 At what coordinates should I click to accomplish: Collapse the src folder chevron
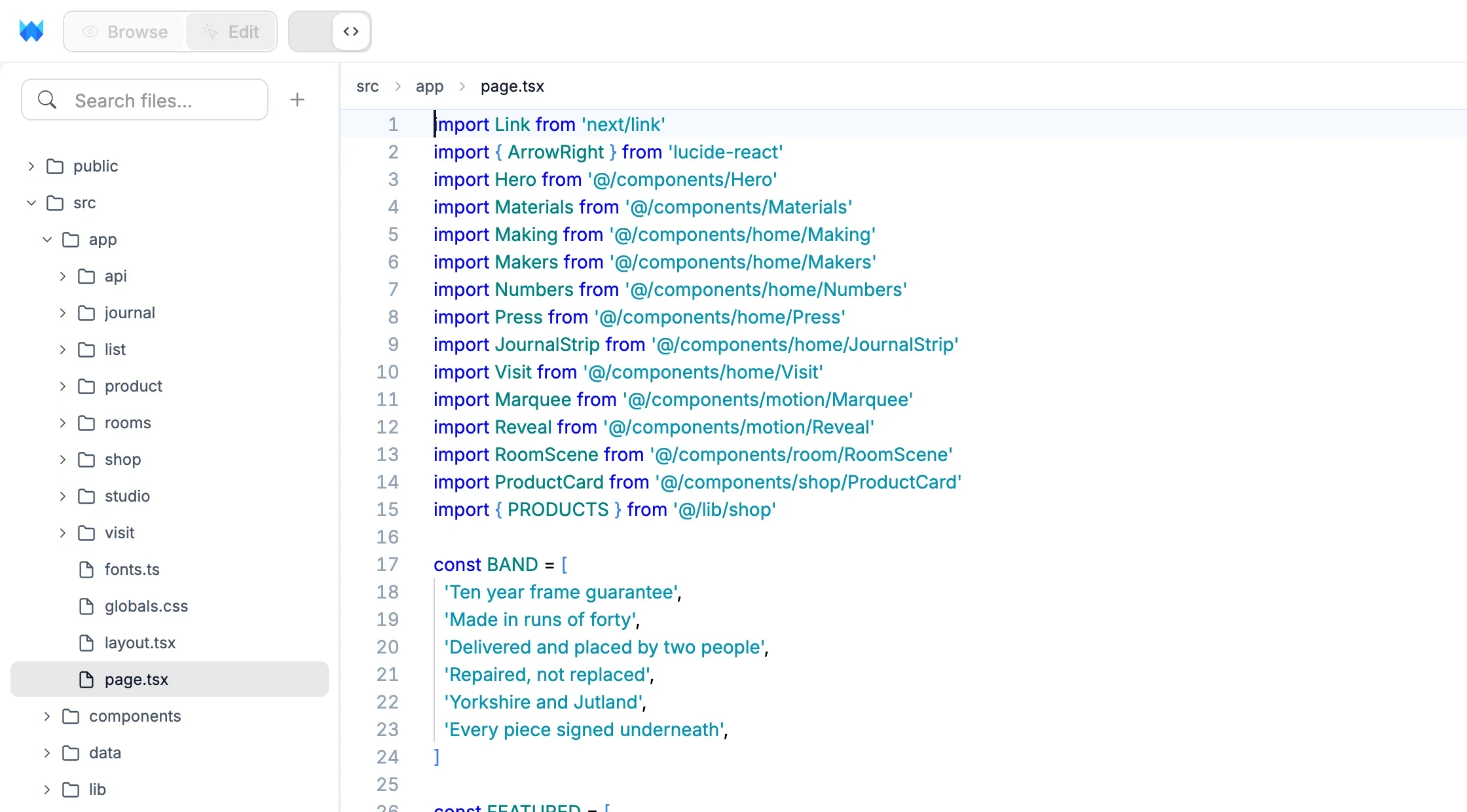[x=31, y=203]
